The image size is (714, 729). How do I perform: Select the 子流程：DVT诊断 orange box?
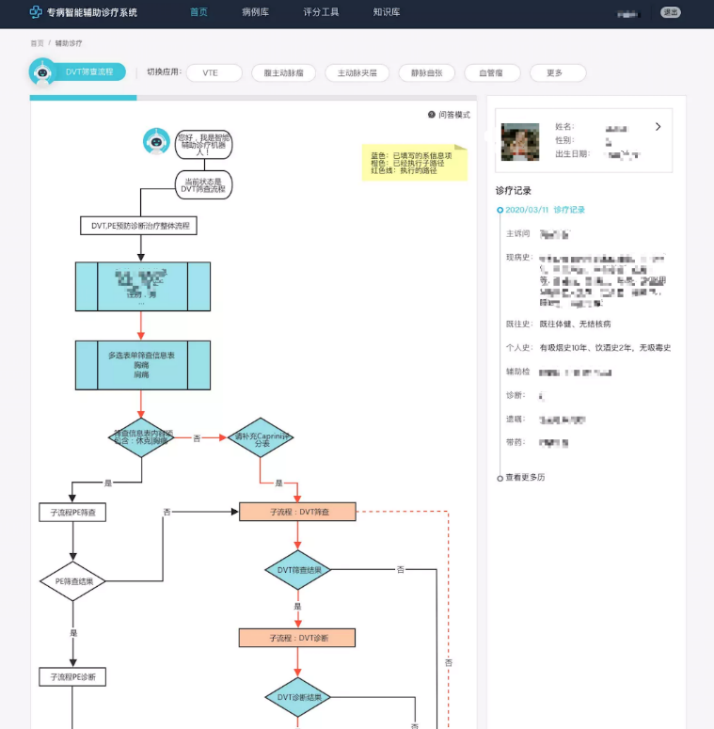[298, 638]
